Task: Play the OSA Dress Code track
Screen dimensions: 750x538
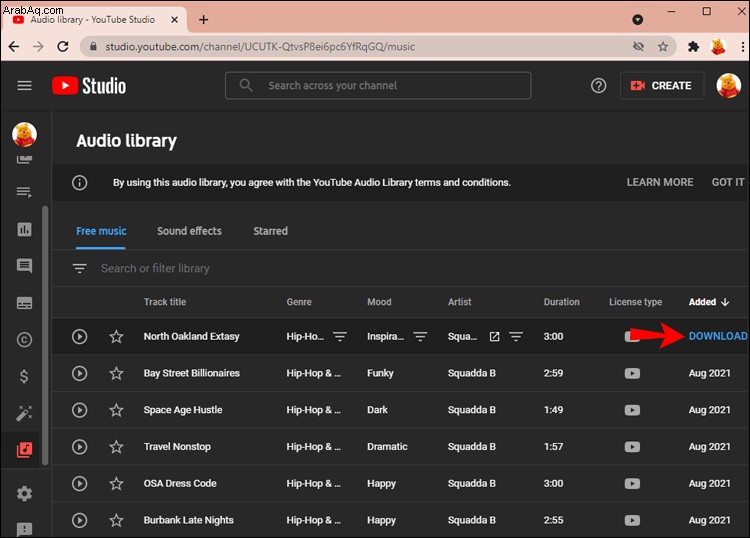Action: [79, 483]
